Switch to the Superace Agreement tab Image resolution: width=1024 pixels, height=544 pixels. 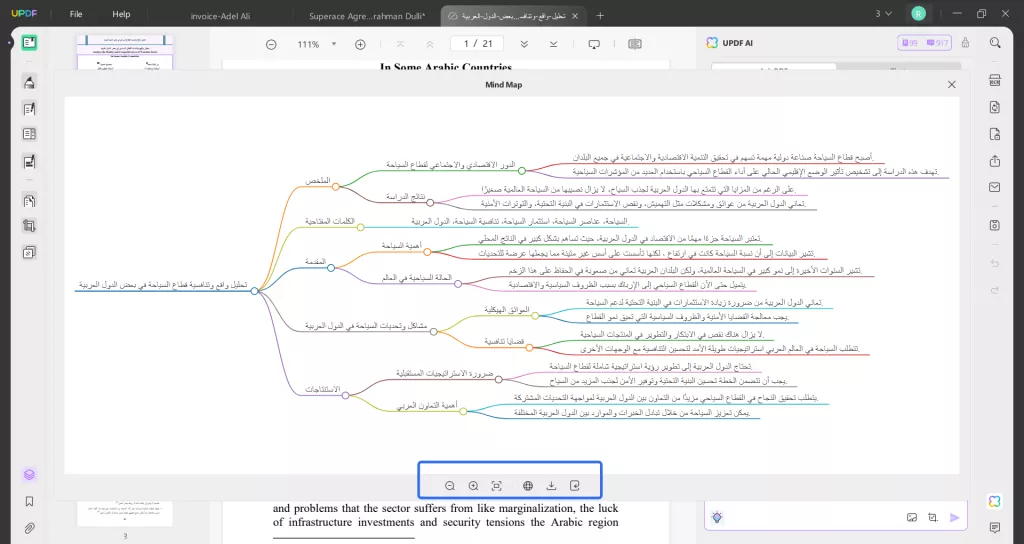366,15
